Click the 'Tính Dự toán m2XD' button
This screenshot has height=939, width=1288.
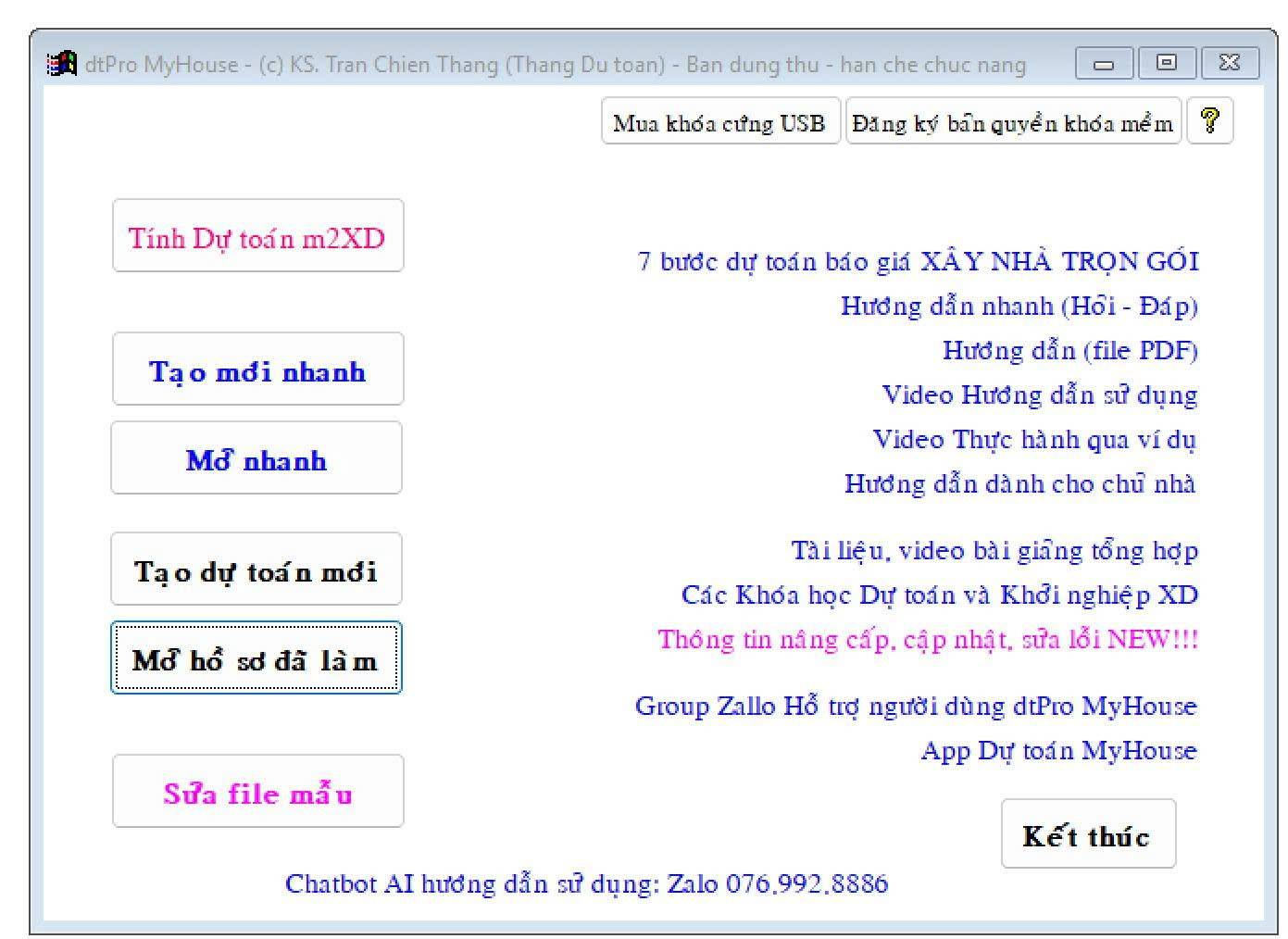257,237
